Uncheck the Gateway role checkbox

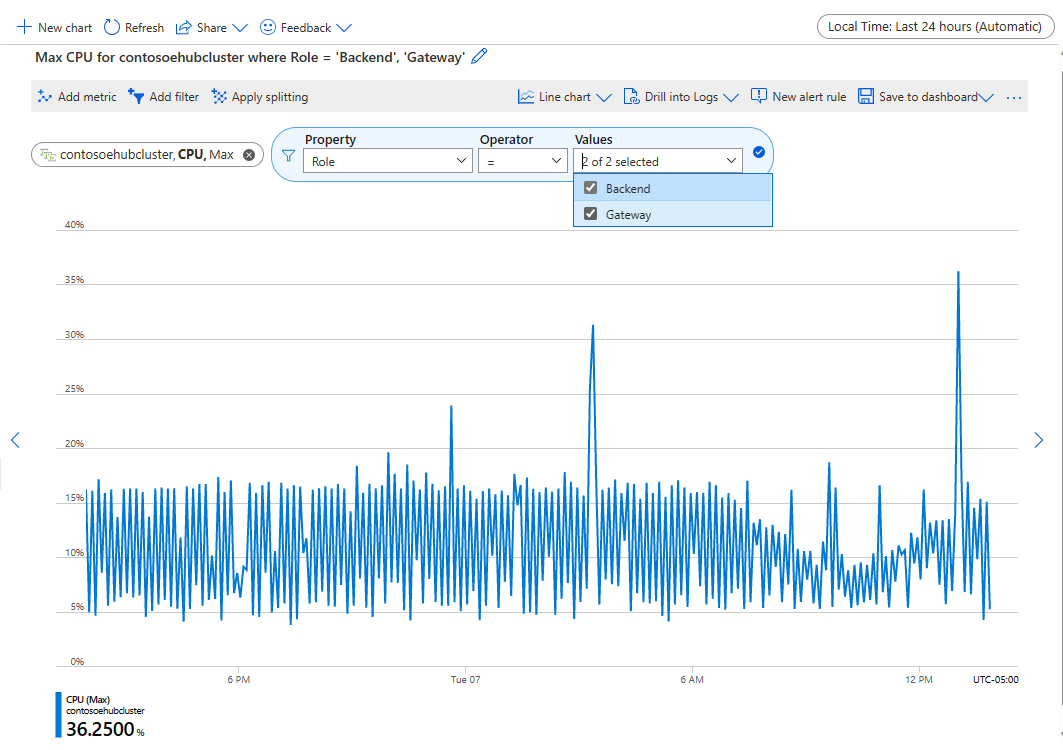591,213
